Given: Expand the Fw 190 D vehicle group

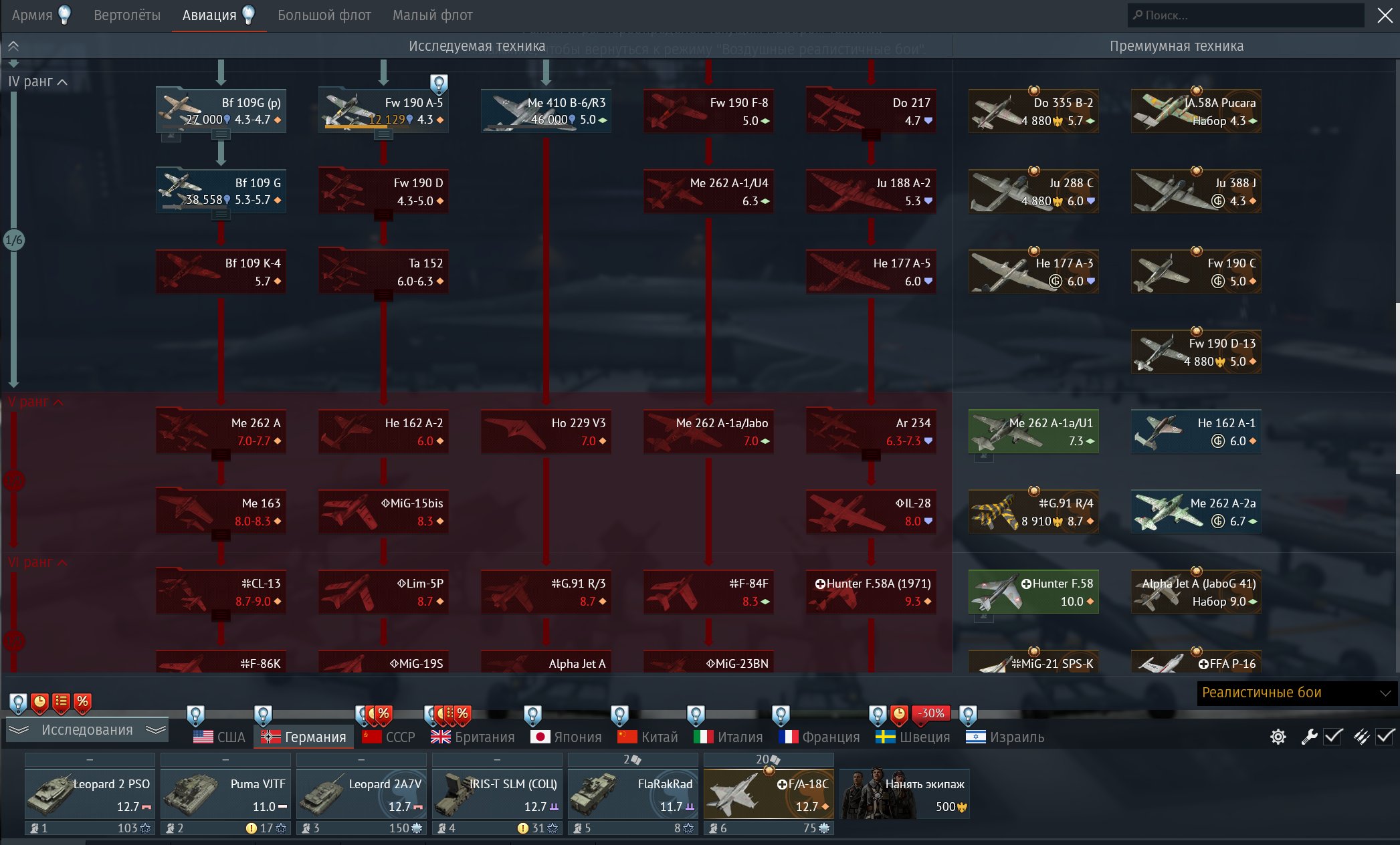Looking at the screenshot, I should click(x=383, y=215).
